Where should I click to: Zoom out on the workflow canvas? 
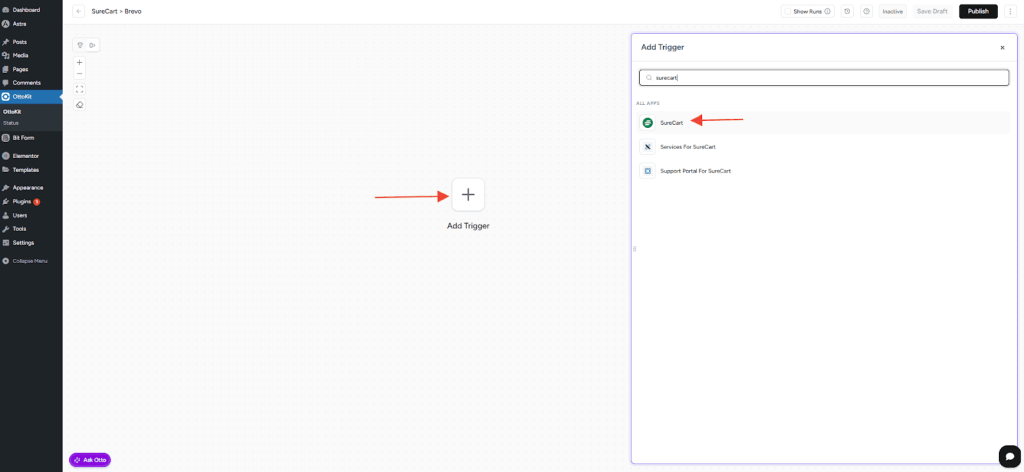(x=80, y=74)
